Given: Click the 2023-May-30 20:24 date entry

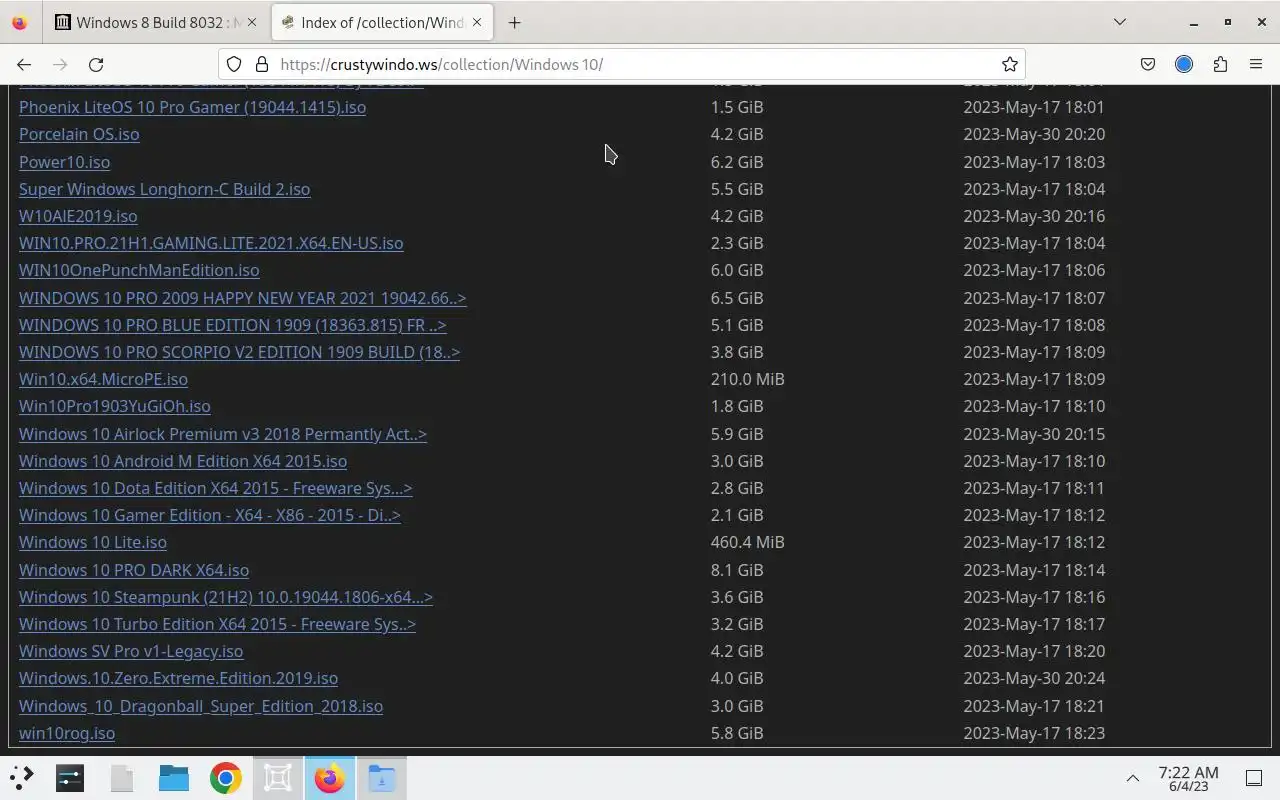Looking at the screenshot, I should [x=1034, y=678].
